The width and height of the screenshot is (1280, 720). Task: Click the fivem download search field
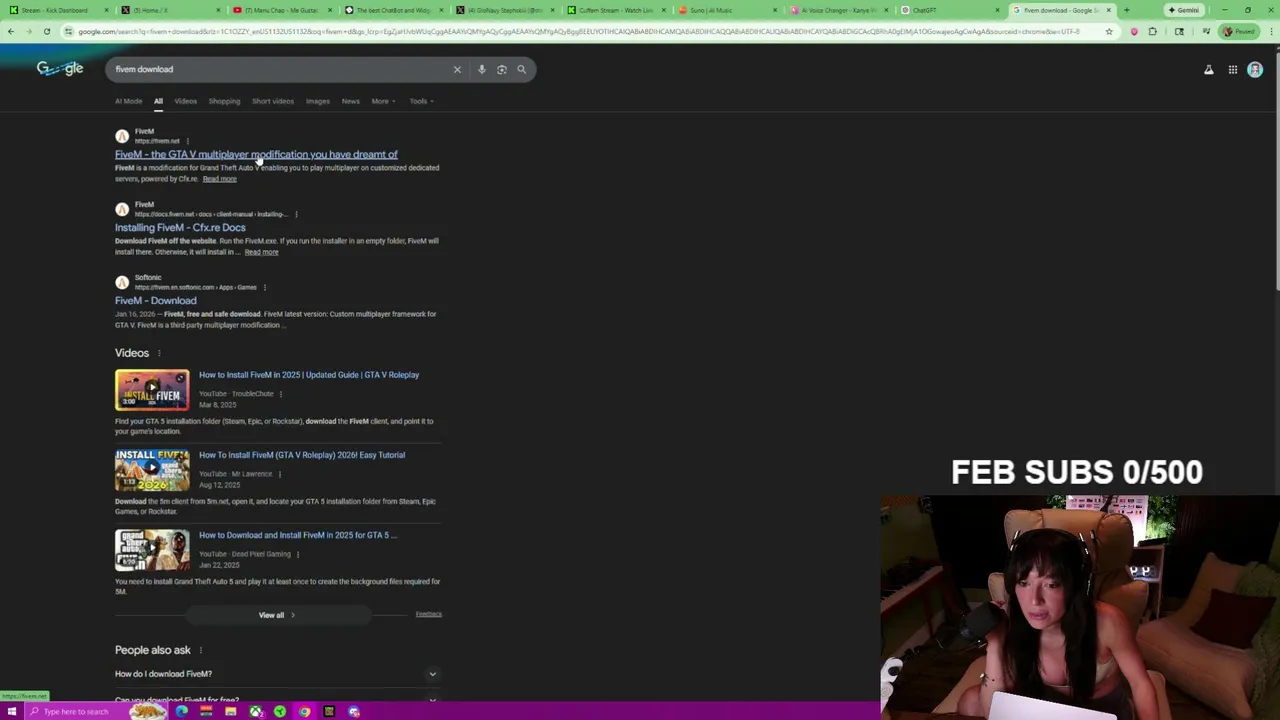point(280,69)
